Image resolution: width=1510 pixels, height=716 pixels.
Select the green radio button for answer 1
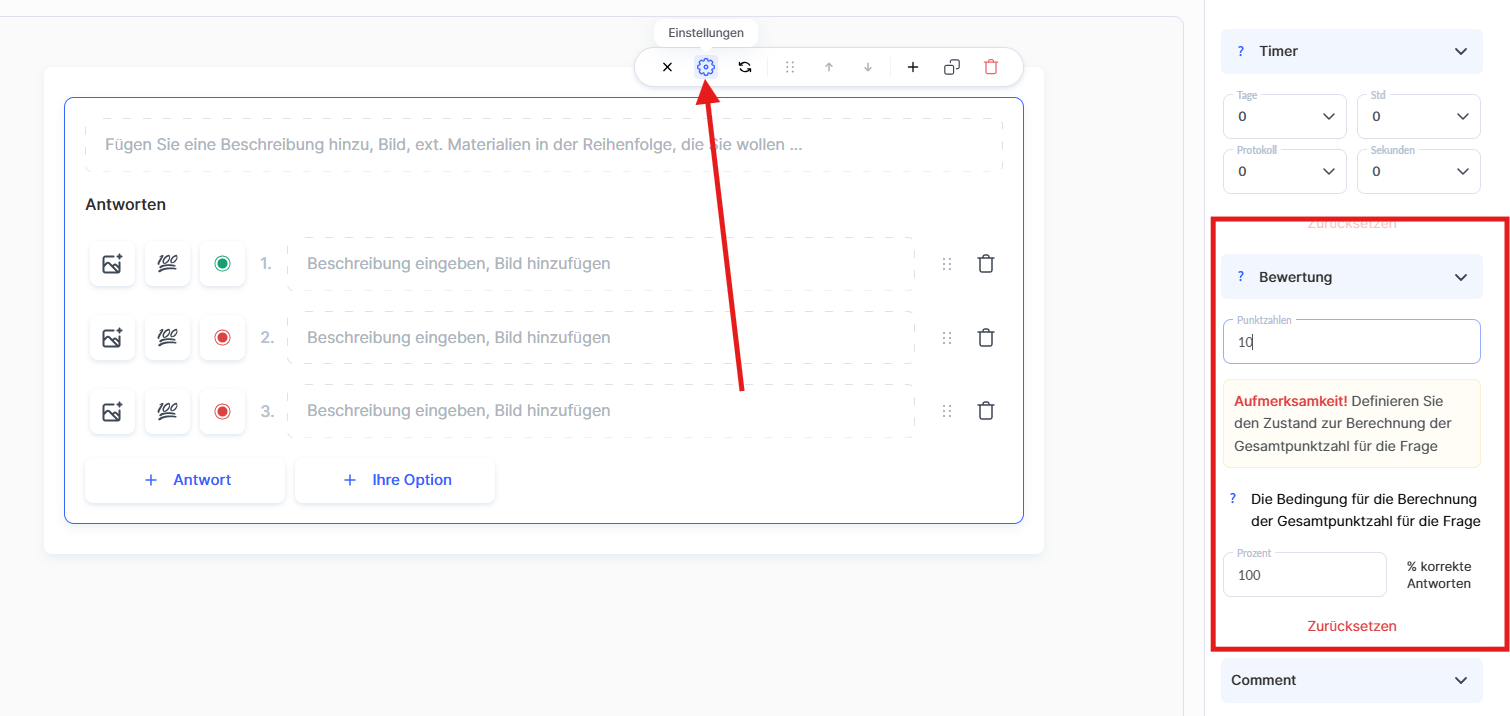[x=222, y=264]
